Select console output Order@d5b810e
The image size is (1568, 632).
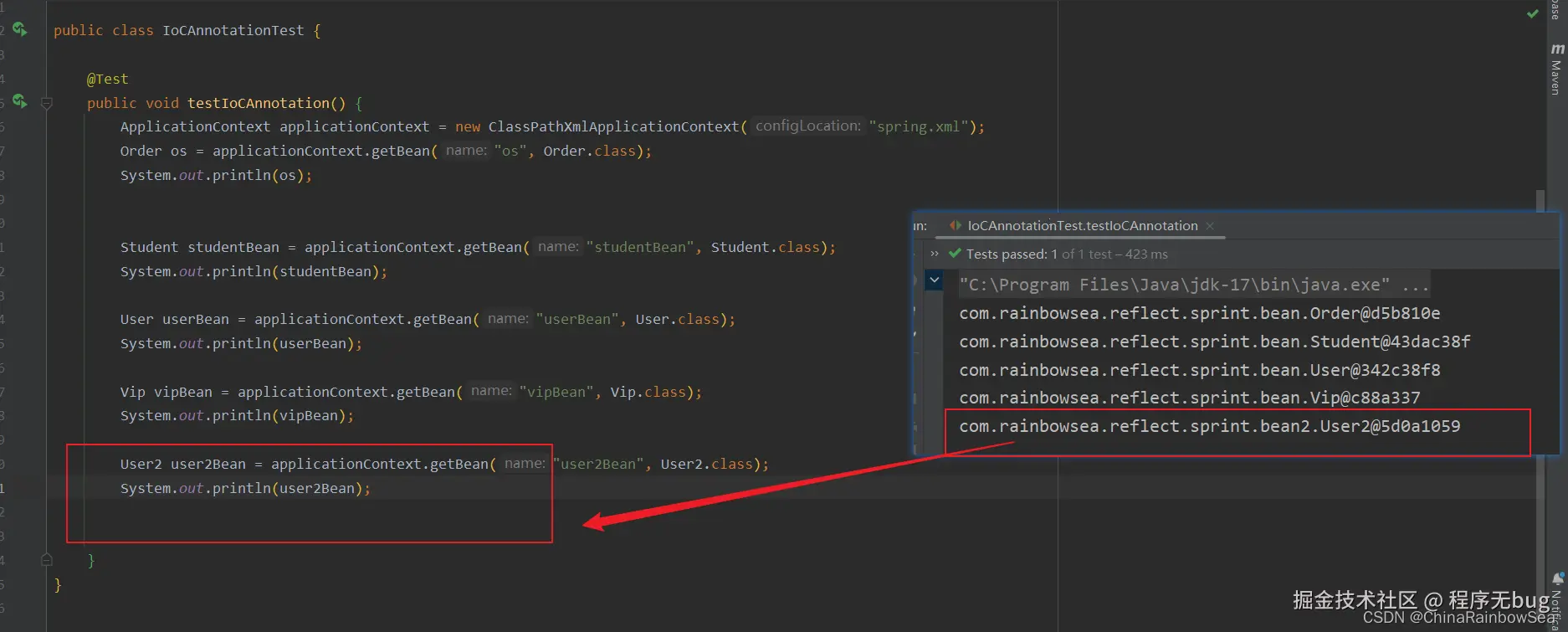click(1200, 314)
